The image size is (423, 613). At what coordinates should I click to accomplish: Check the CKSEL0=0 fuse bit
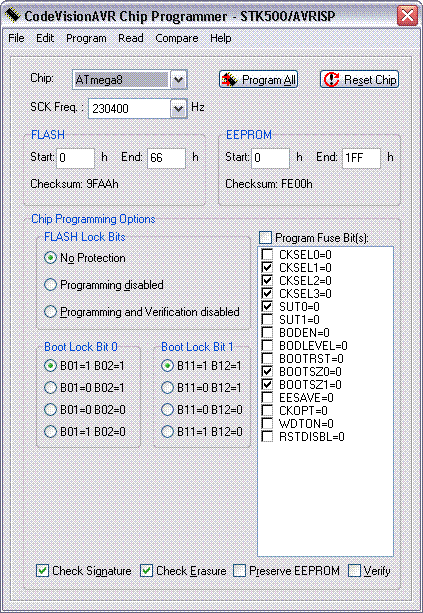[267, 255]
